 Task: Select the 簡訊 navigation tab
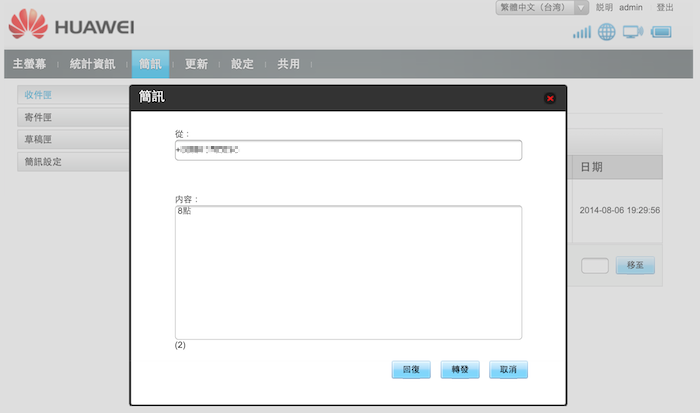[x=150, y=64]
